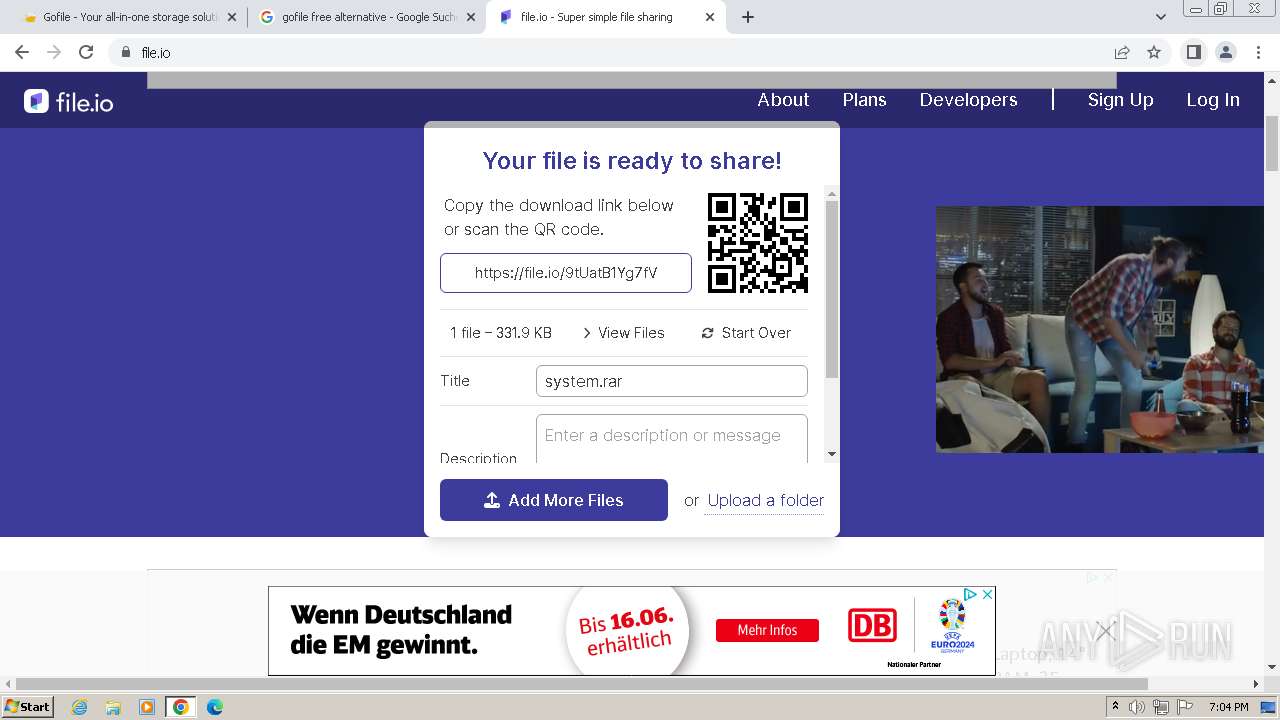Click the DB ad close X icon
Viewport: 1280px width, 720px height.
pyautogui.click(x=987, y=594)
